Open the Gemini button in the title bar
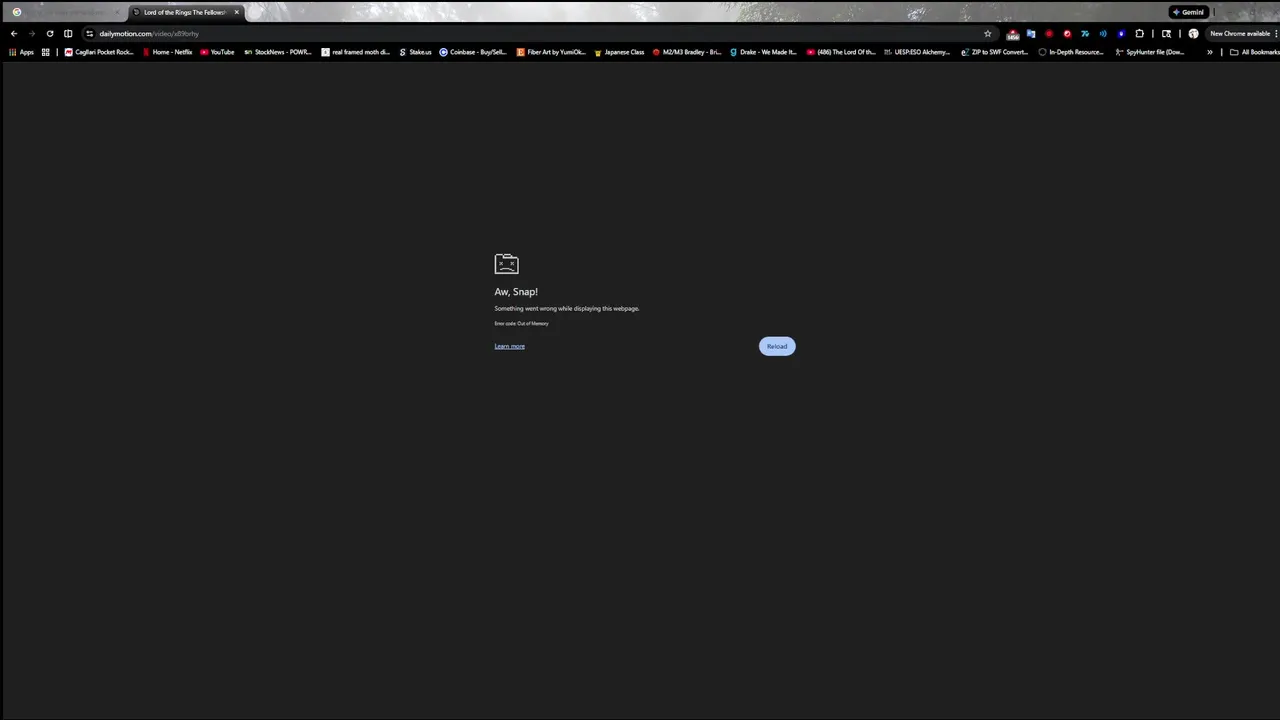This screenshot has height=720, width=1280. coord(1189,12)
